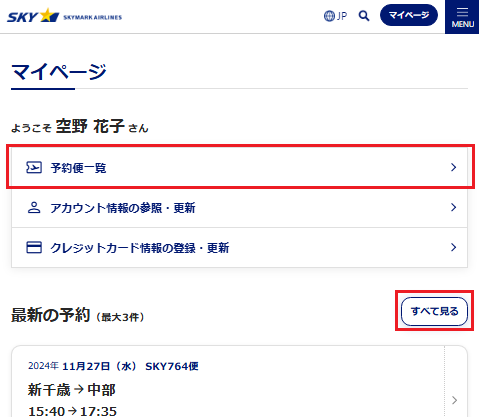Click chevron arrow on アカウント情報 row
The image size is (479, 417).
pos(453,207)
